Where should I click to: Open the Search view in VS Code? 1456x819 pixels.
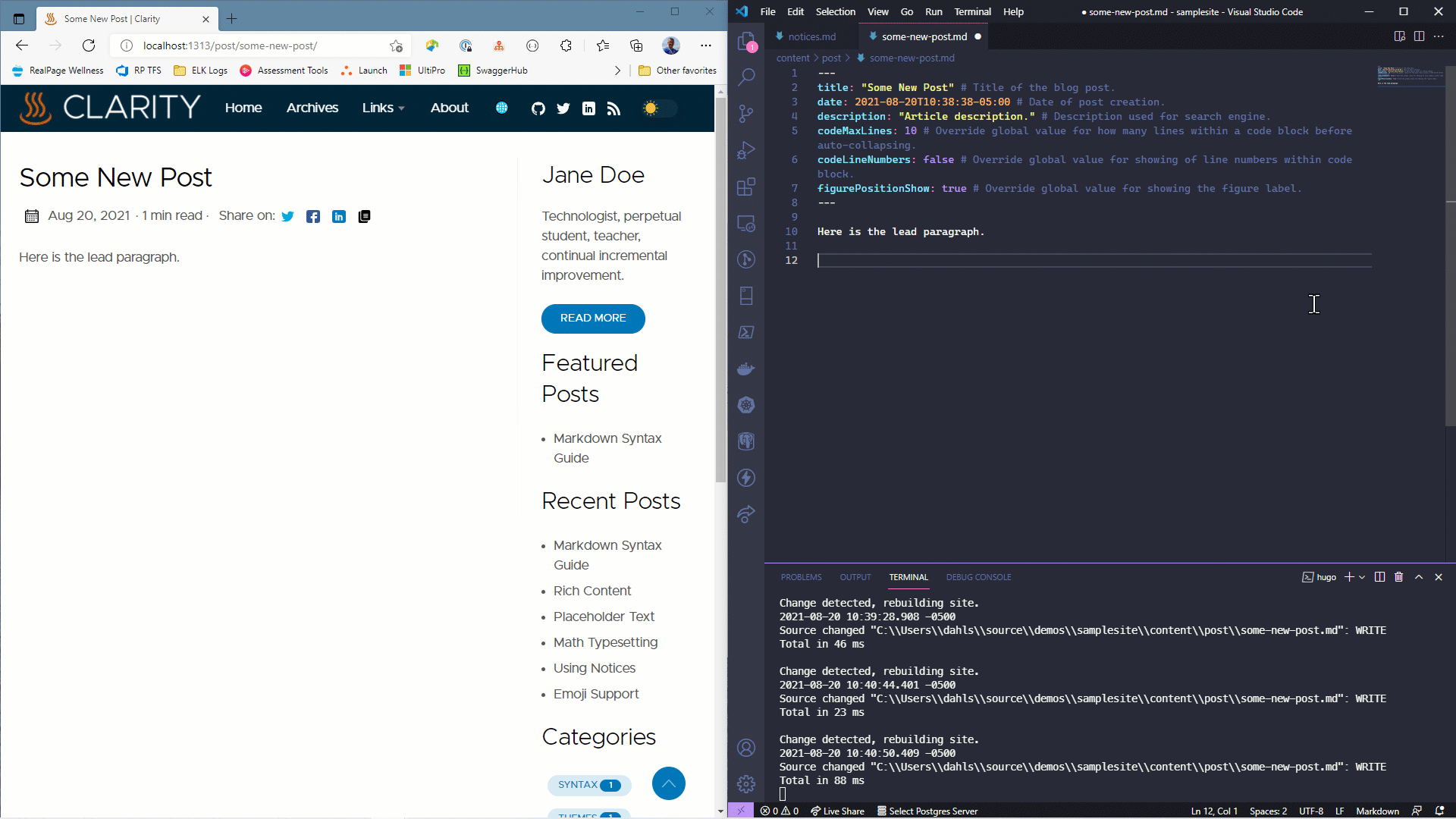[x=746, y=77]
